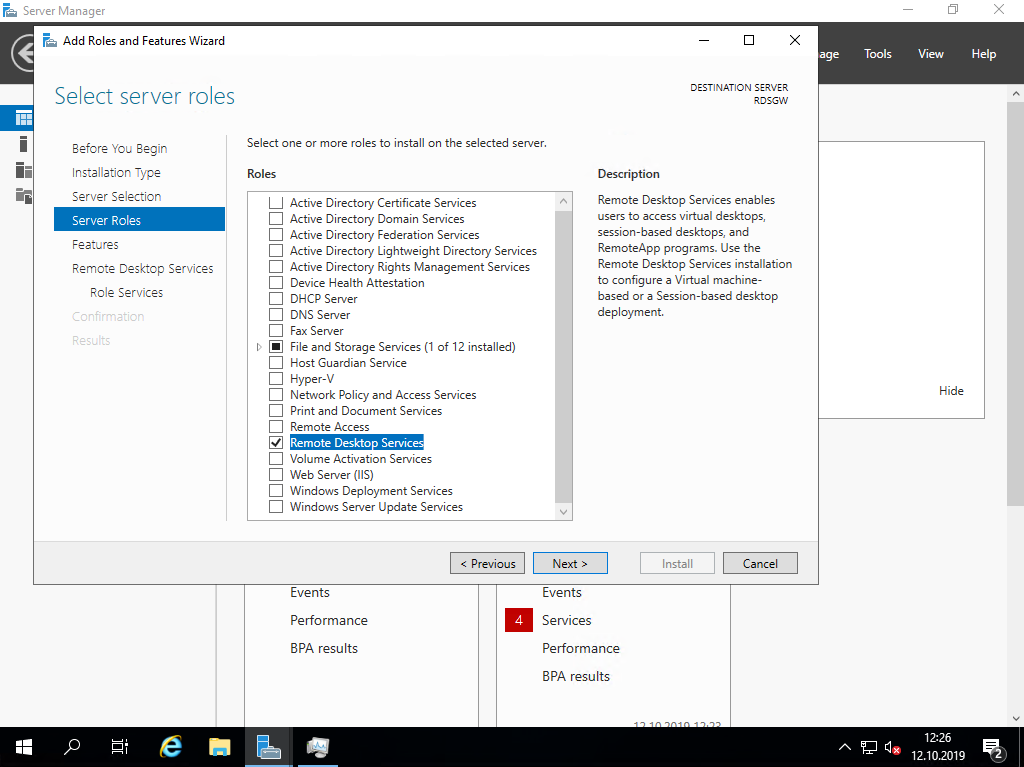This screenshot has width=1024, height=767.
Task: Click the Next button
Action: pos(570,563)
